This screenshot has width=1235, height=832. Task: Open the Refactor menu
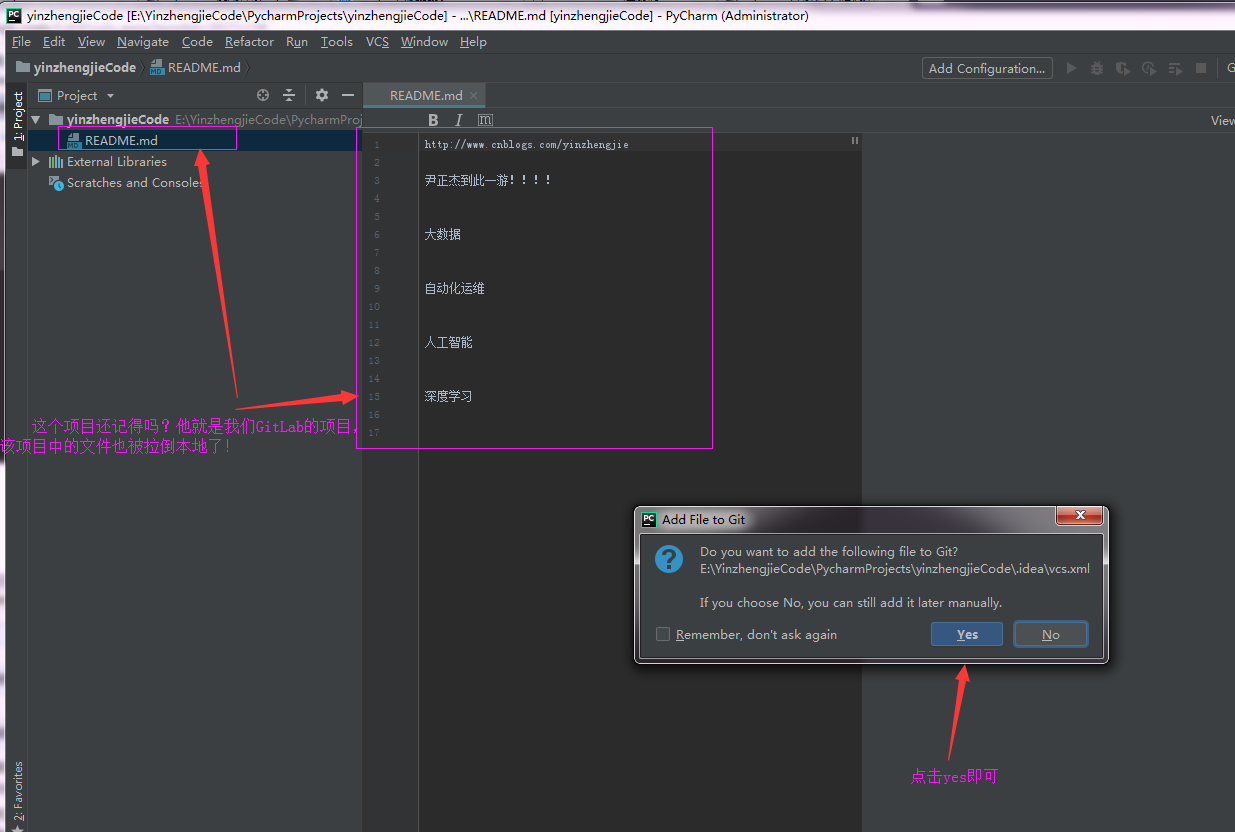(x=249, y=41)
